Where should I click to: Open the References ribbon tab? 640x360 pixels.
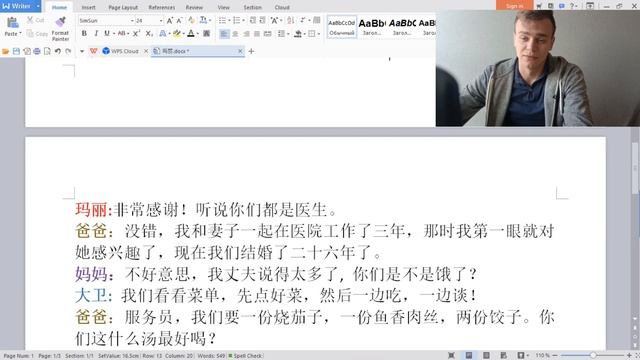tap(162, 7)
